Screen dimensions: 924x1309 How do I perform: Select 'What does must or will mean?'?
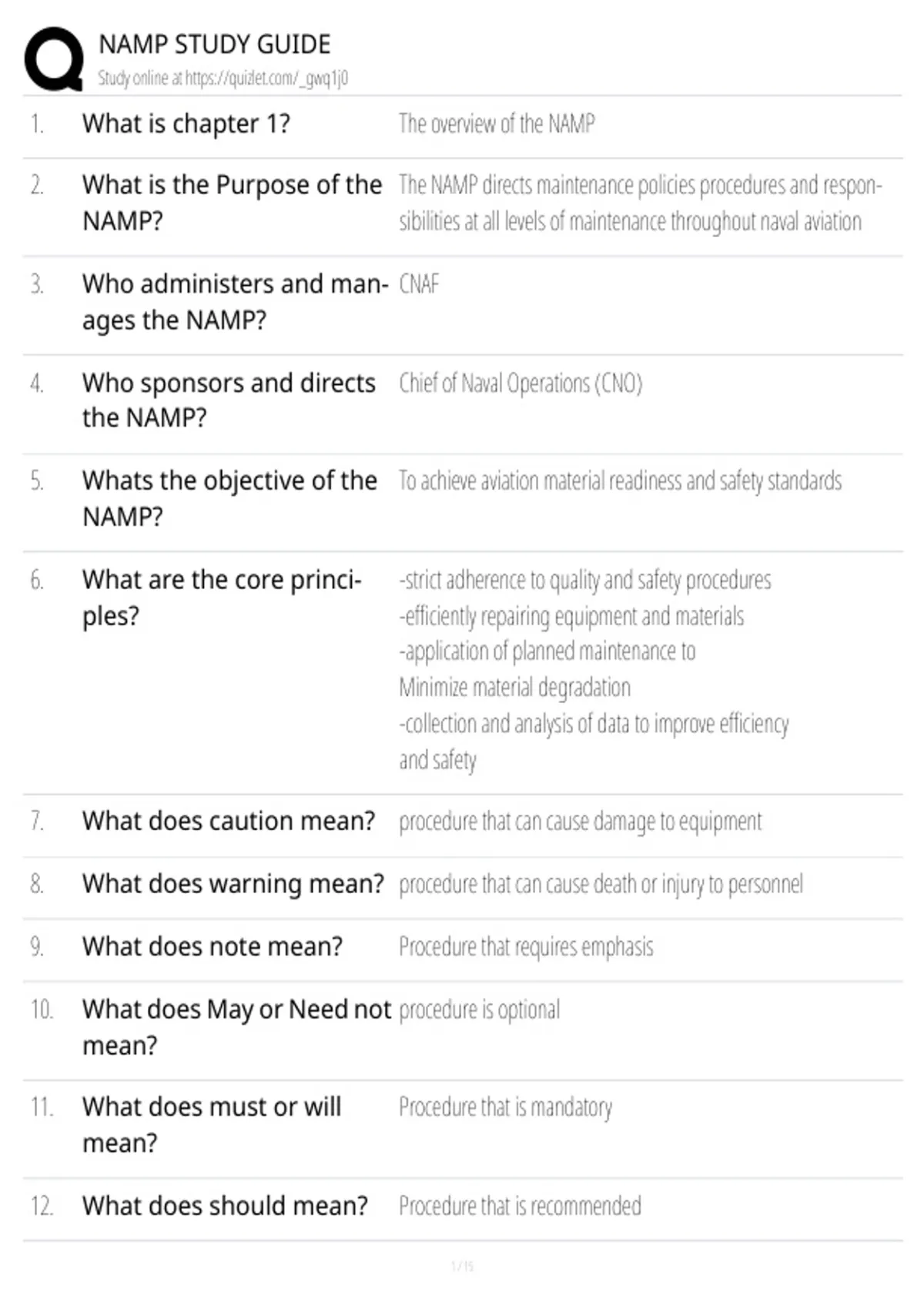click(212, 1124)
